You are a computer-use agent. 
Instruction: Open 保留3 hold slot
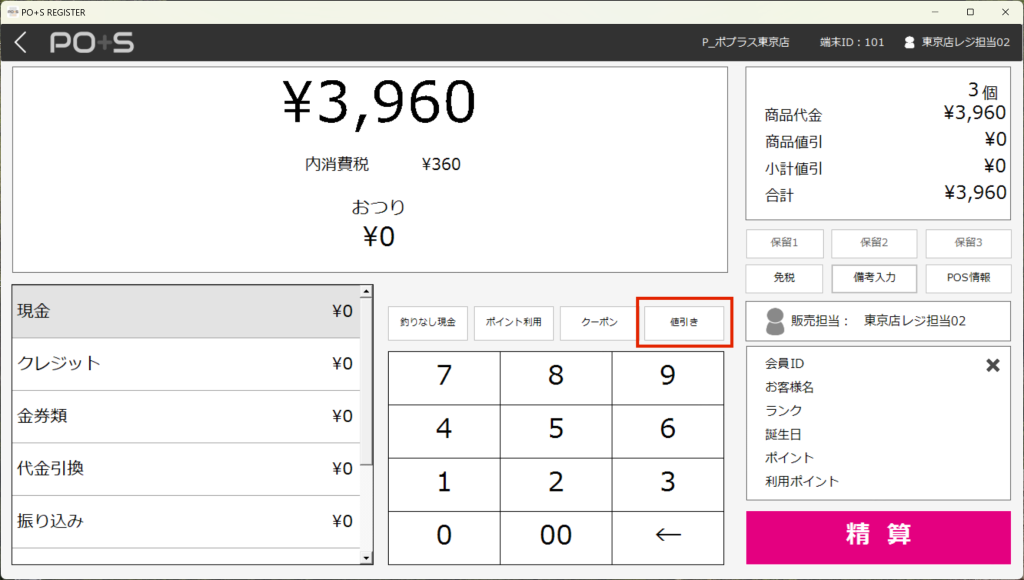coord(967,242)
